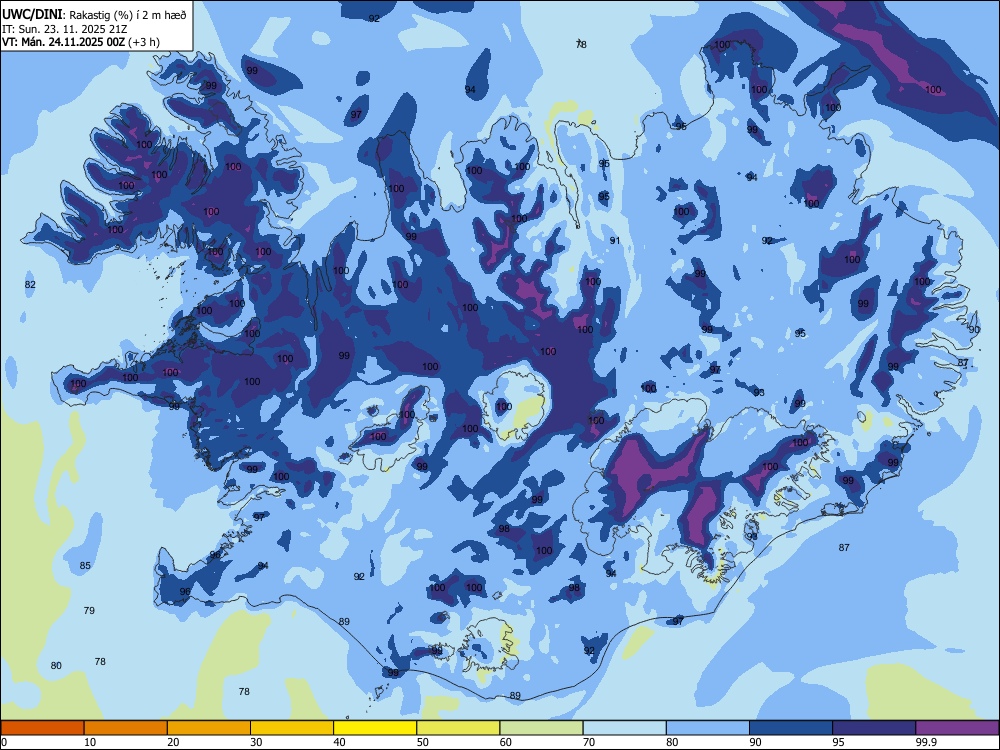Click the legend tick label "40"
The height and width of the screenshot is (750, 1000).
[x=339, y=742]
